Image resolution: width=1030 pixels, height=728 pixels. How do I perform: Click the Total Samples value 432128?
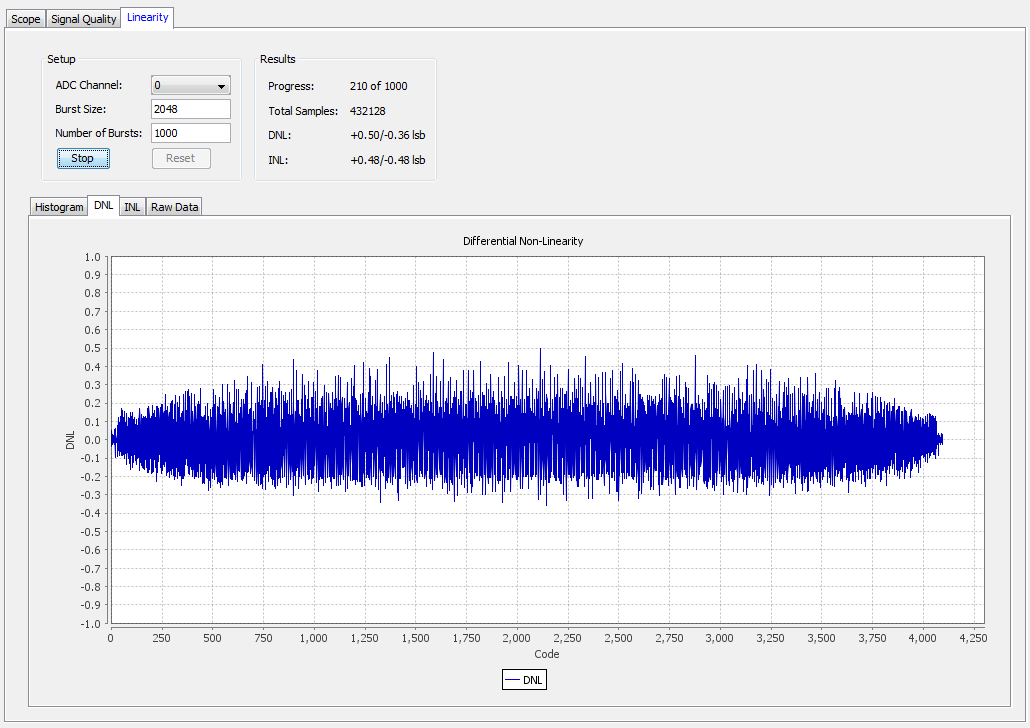click(x=367, y=111)
